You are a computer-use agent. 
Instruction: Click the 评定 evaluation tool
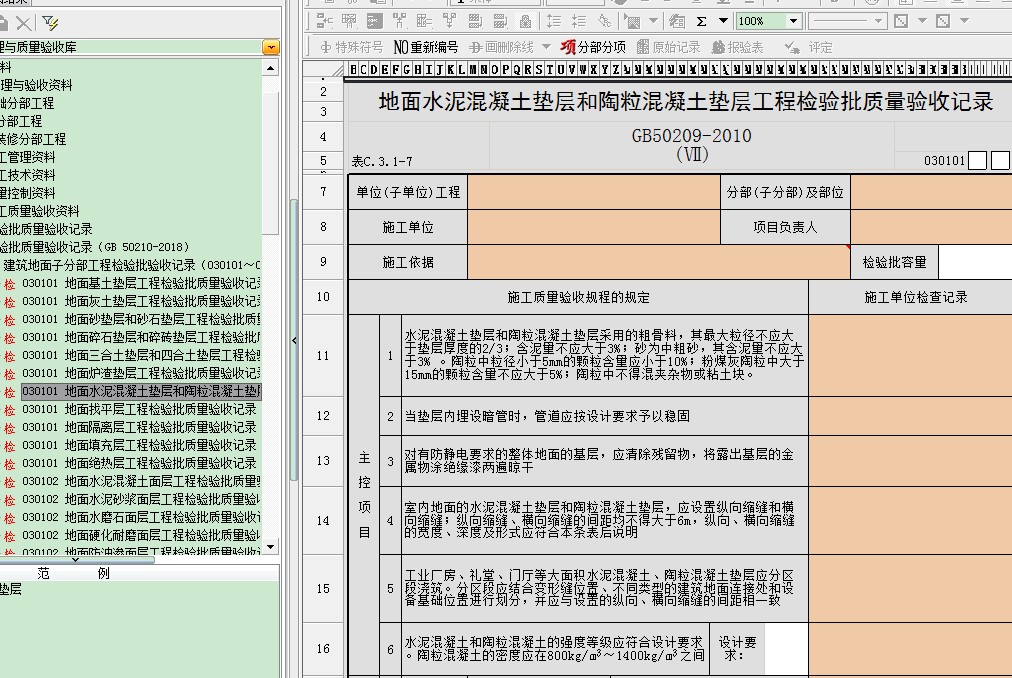click(x=810, y=47)
